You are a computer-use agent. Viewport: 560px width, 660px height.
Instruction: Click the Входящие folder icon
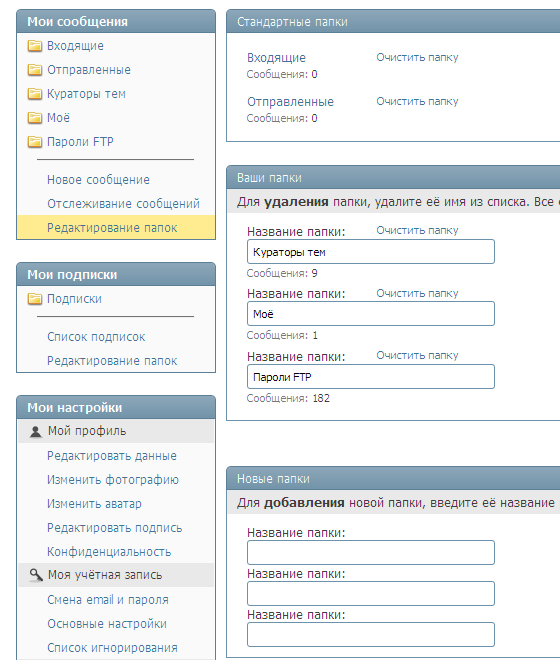click(x=35, y=45)
